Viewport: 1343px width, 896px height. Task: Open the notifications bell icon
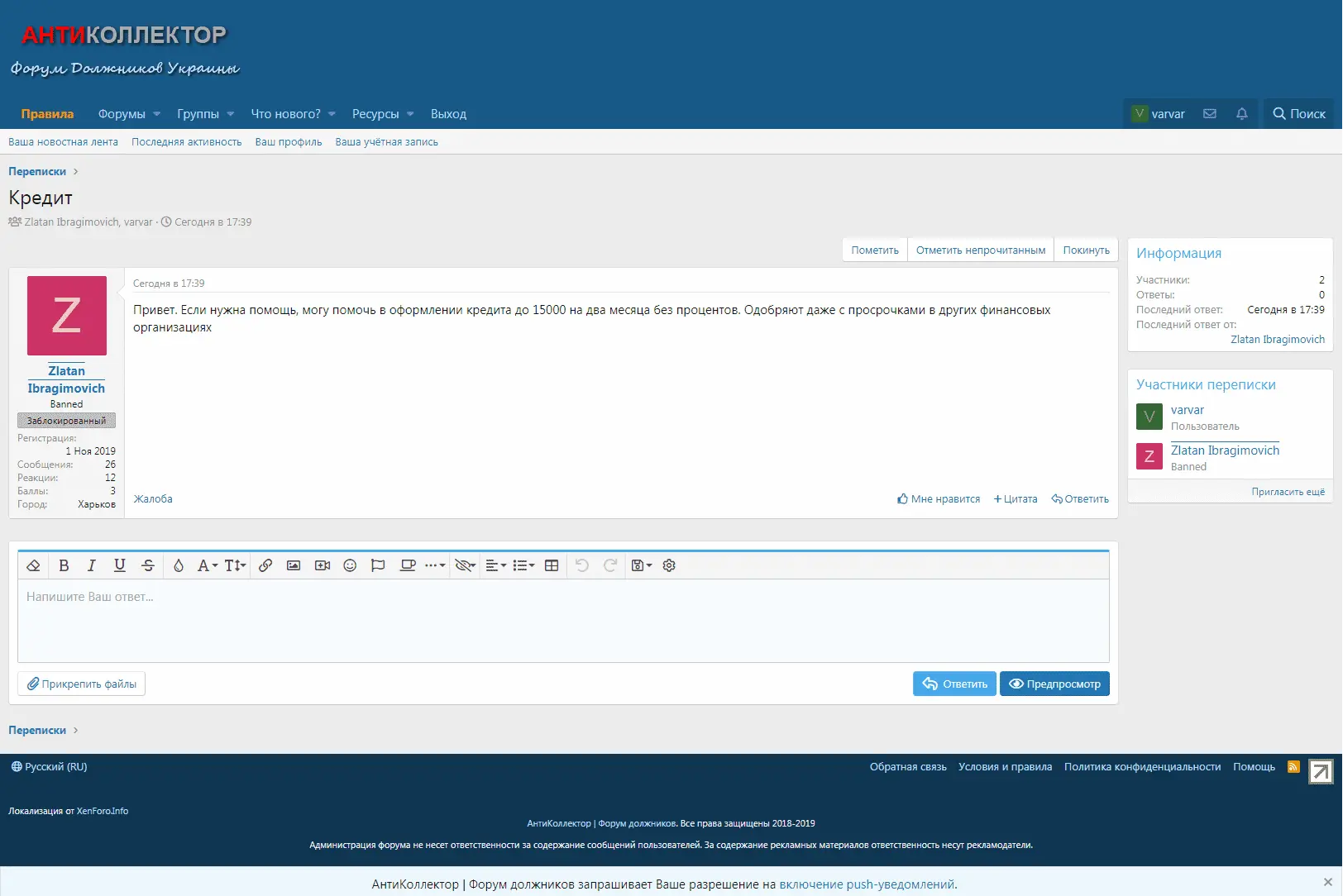point(1241,114)
